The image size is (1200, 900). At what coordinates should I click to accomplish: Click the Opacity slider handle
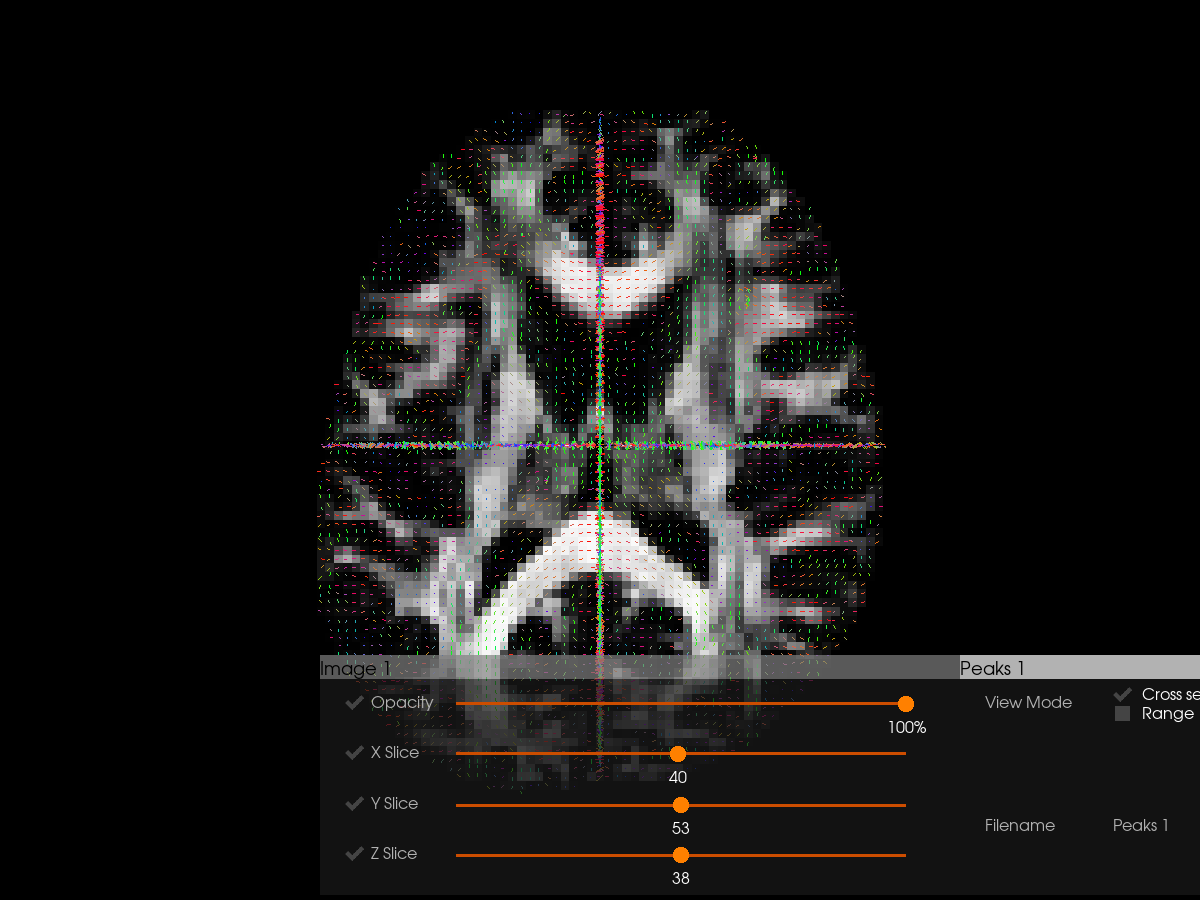[x=906, y=704]
